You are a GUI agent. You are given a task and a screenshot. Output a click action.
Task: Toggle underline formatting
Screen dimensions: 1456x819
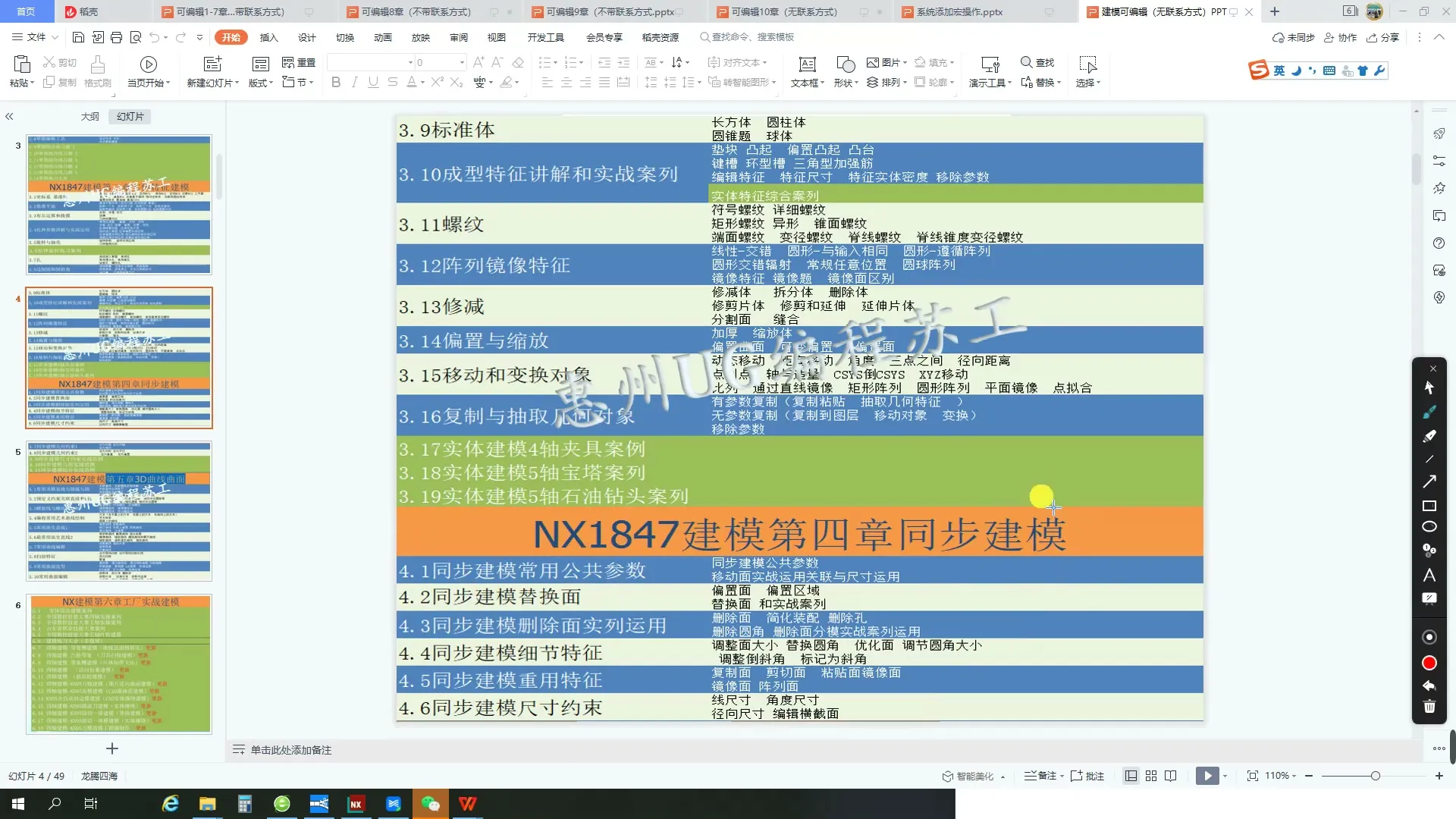point(373,83)
